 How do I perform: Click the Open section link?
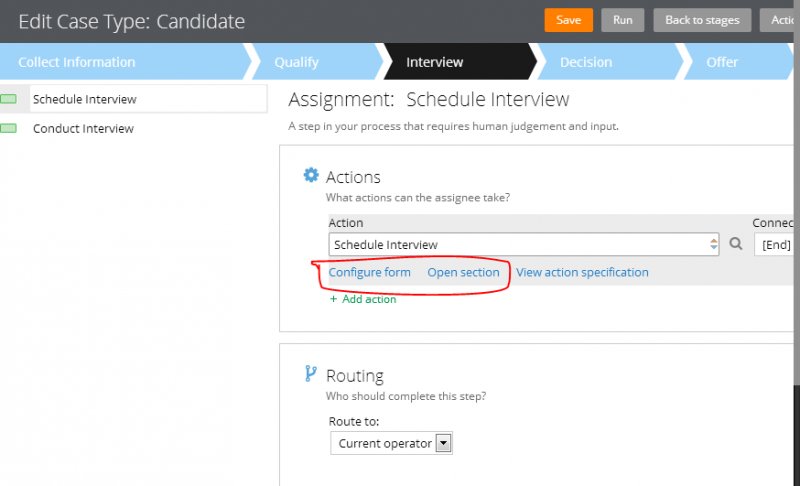pyautogui.click(x=463, y=272)
